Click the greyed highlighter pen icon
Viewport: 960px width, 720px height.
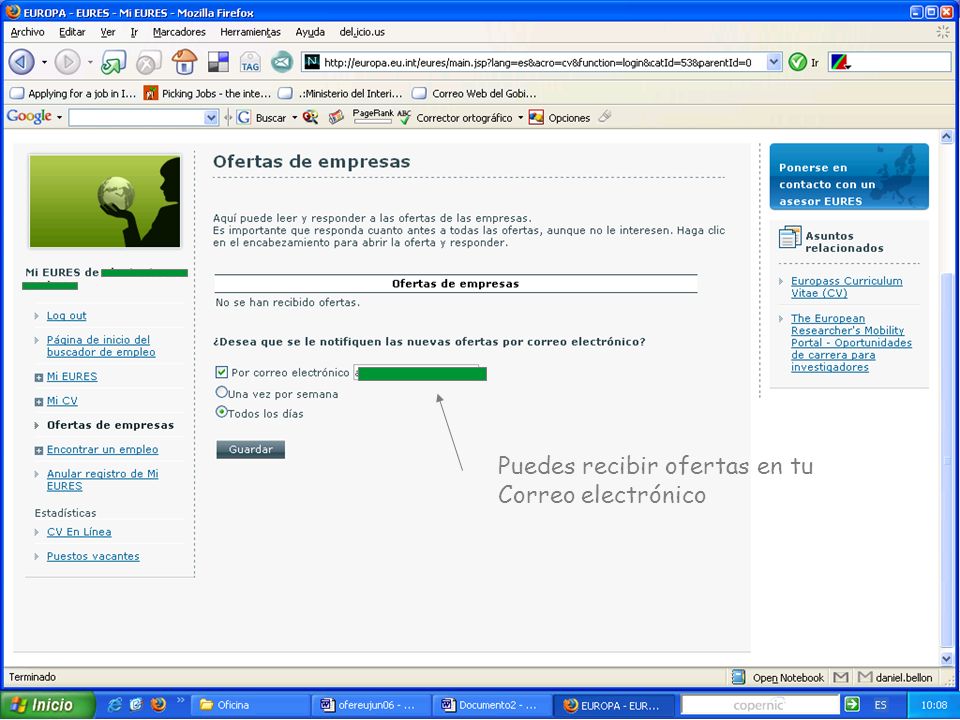(x=605, y=116)
